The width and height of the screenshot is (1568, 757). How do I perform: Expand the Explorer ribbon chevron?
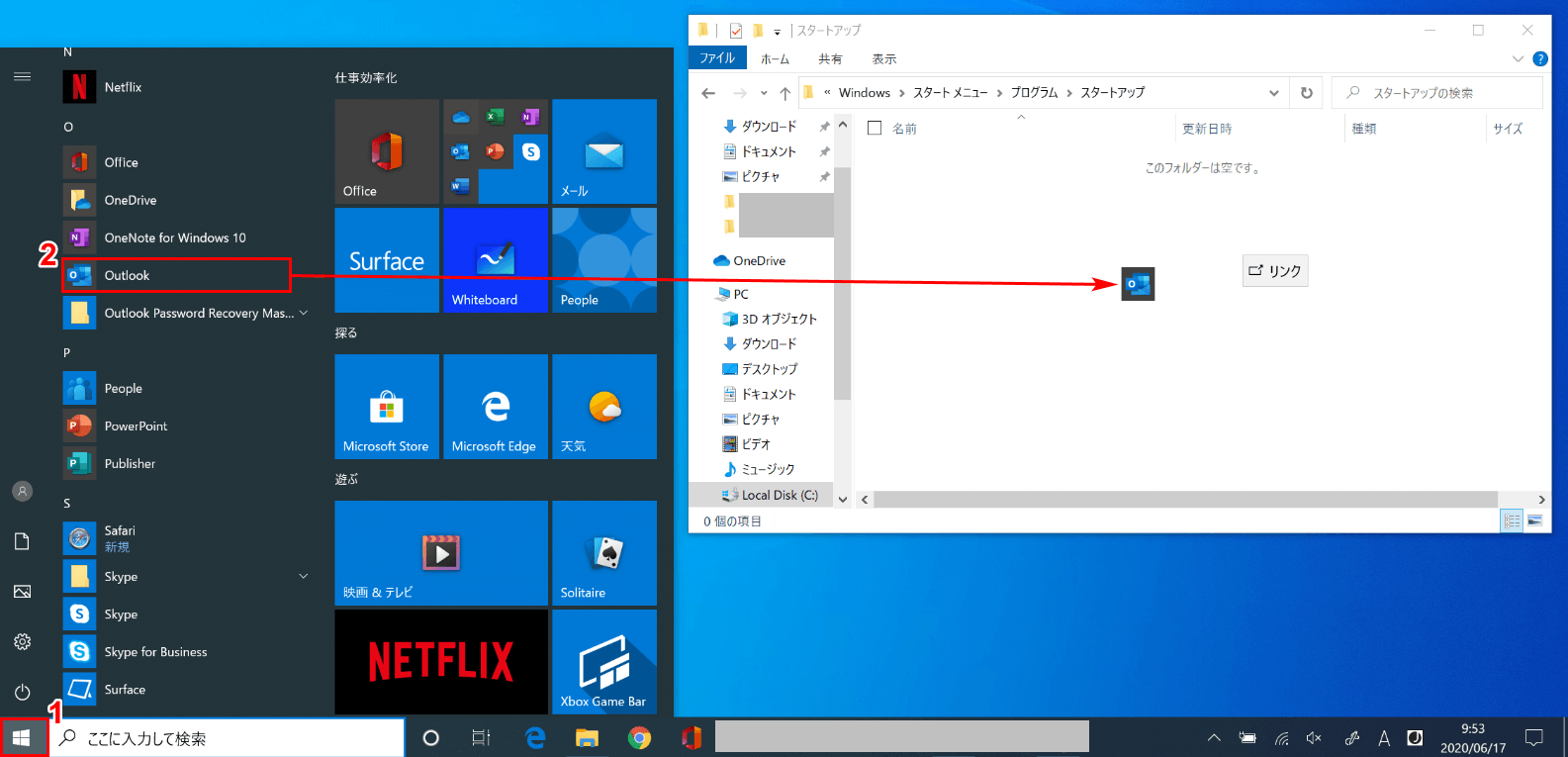point(1518,59)
